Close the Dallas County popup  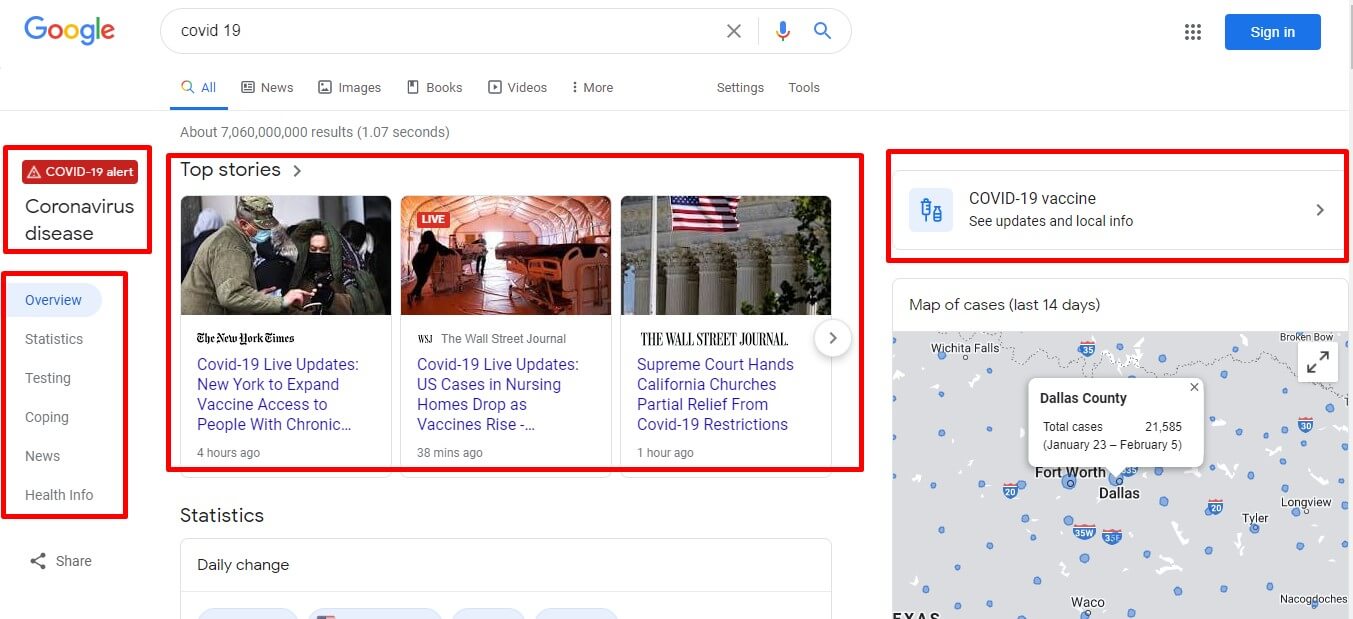pyautogui.click(x=1194, y=387)
